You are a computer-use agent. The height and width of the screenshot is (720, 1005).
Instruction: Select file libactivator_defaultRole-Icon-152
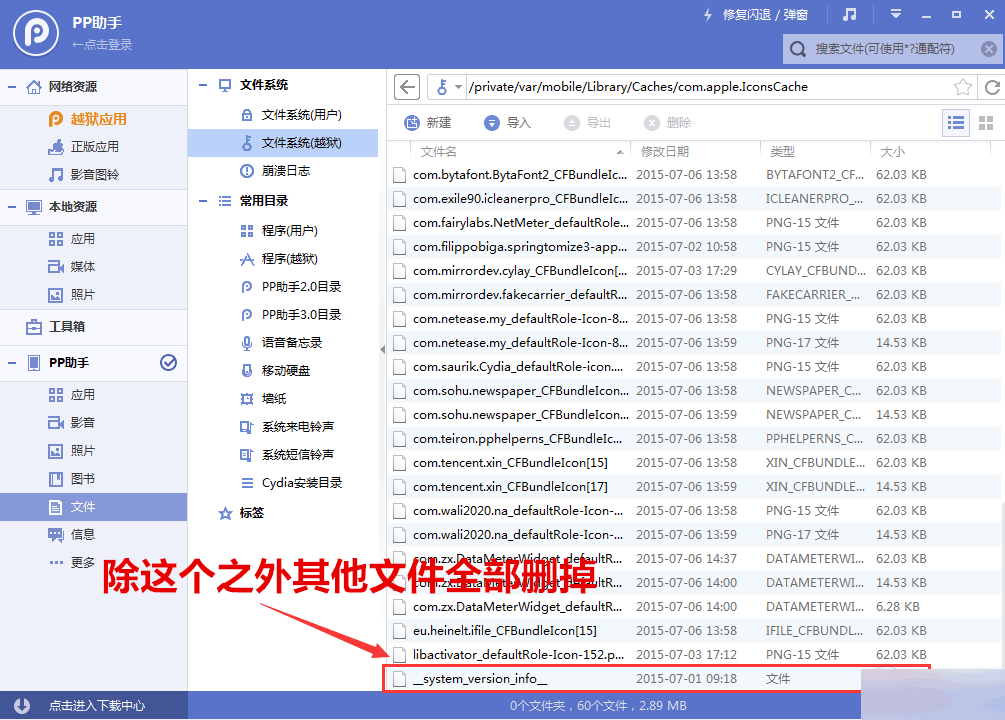tap(695, 655)
